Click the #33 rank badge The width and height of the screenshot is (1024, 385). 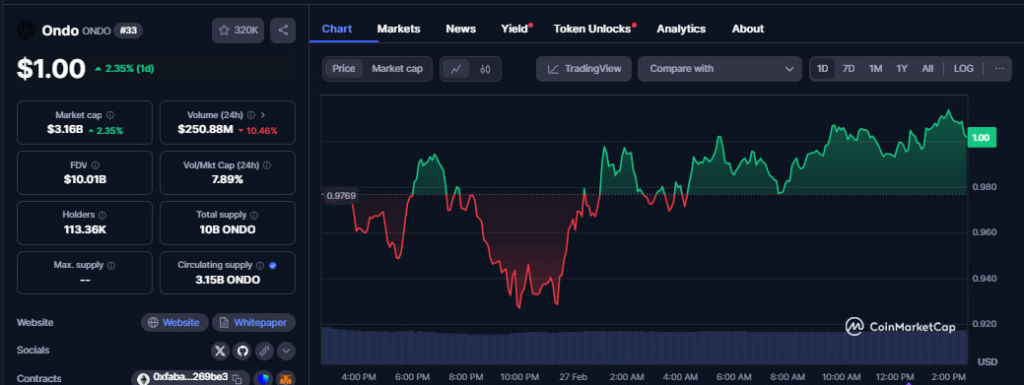[x=128, y=30]
